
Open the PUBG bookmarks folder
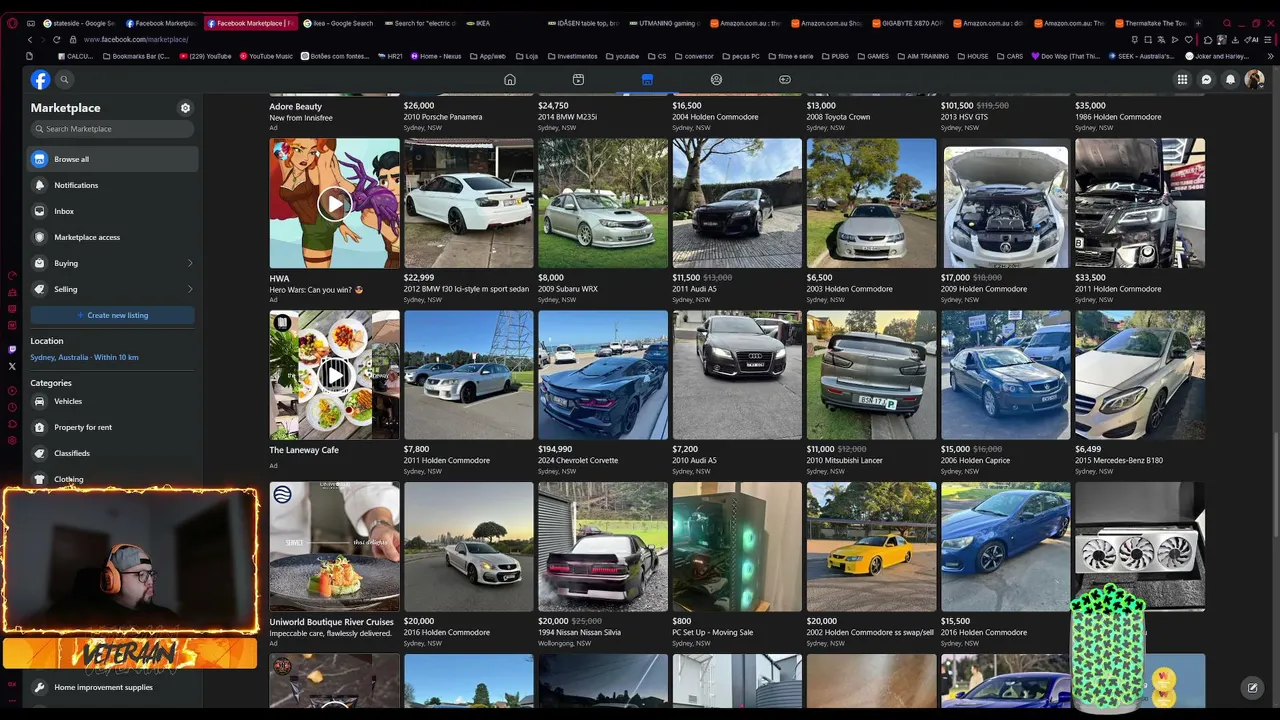835,56
